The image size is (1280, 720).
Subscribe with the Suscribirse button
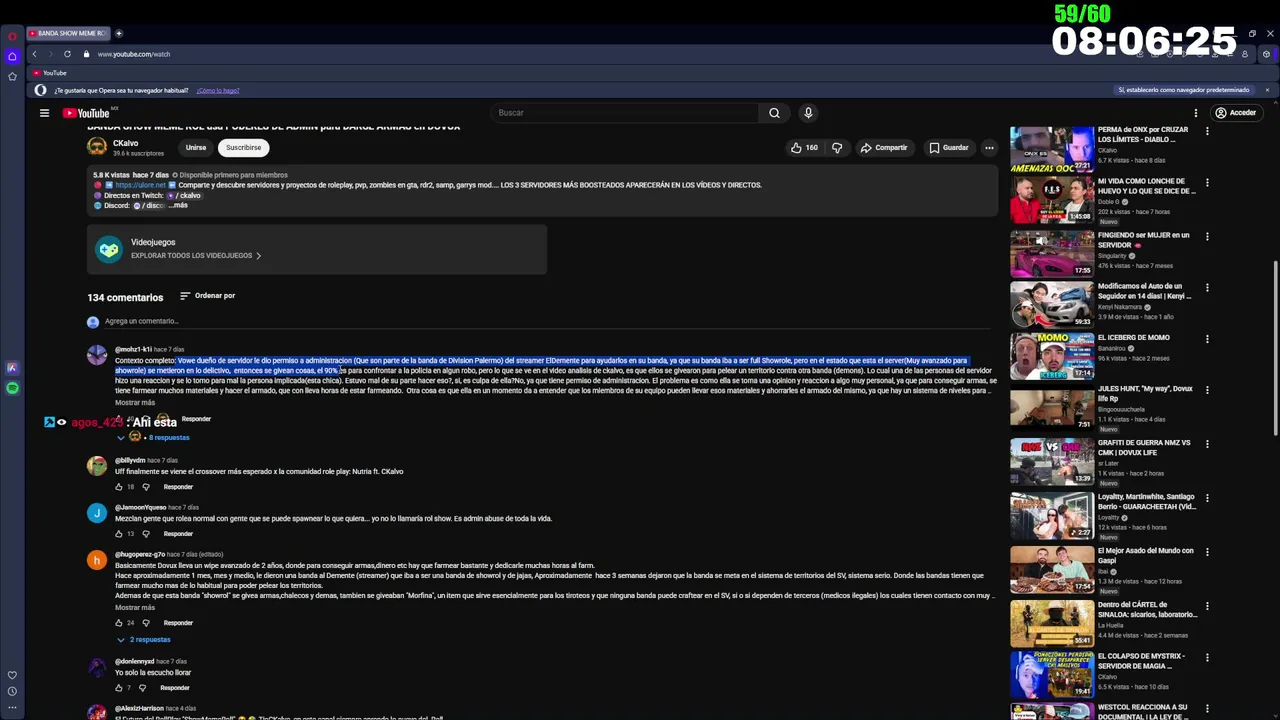[243, 148]
